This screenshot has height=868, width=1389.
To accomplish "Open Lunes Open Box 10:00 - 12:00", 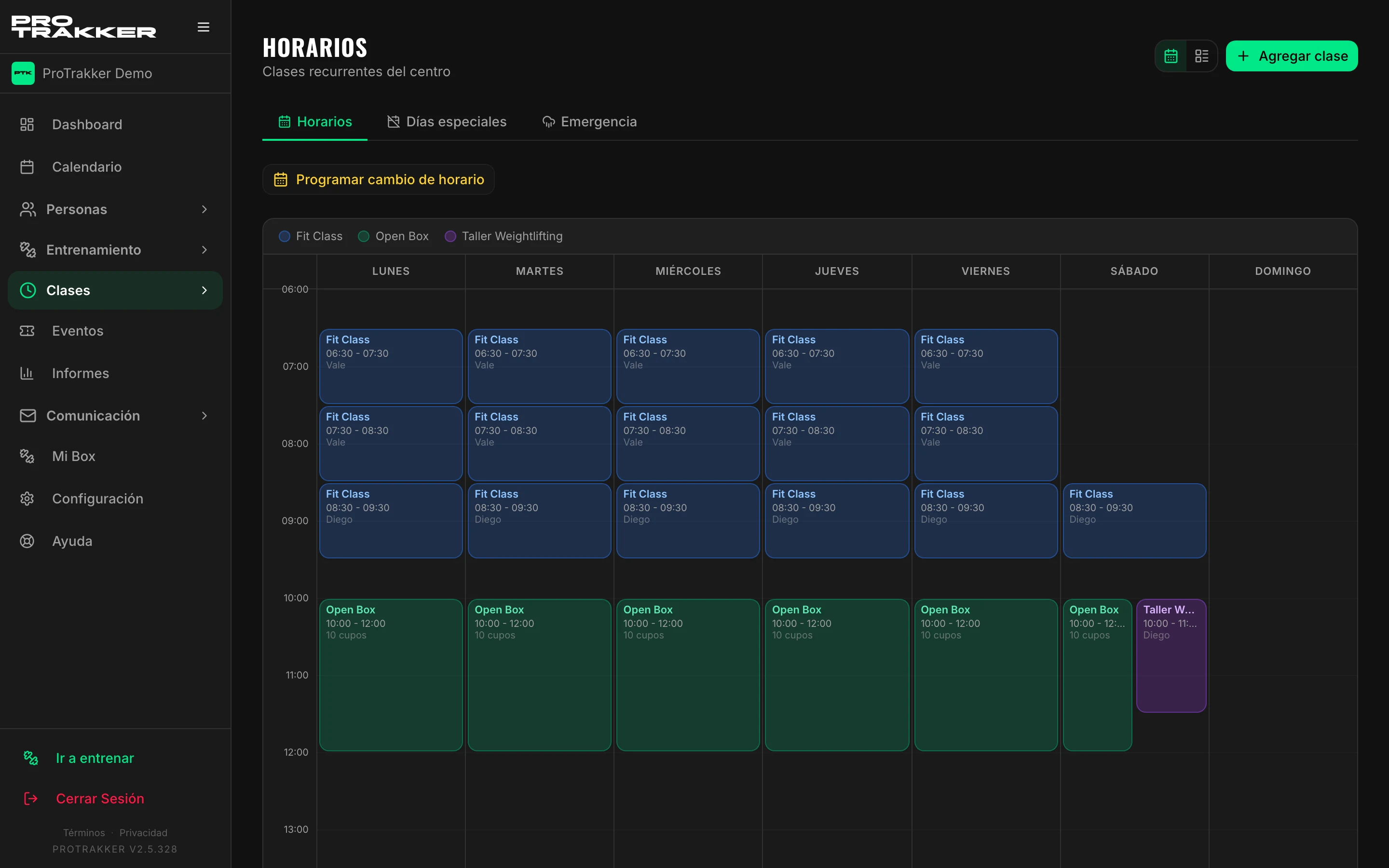I will click(x=391, y=675).
